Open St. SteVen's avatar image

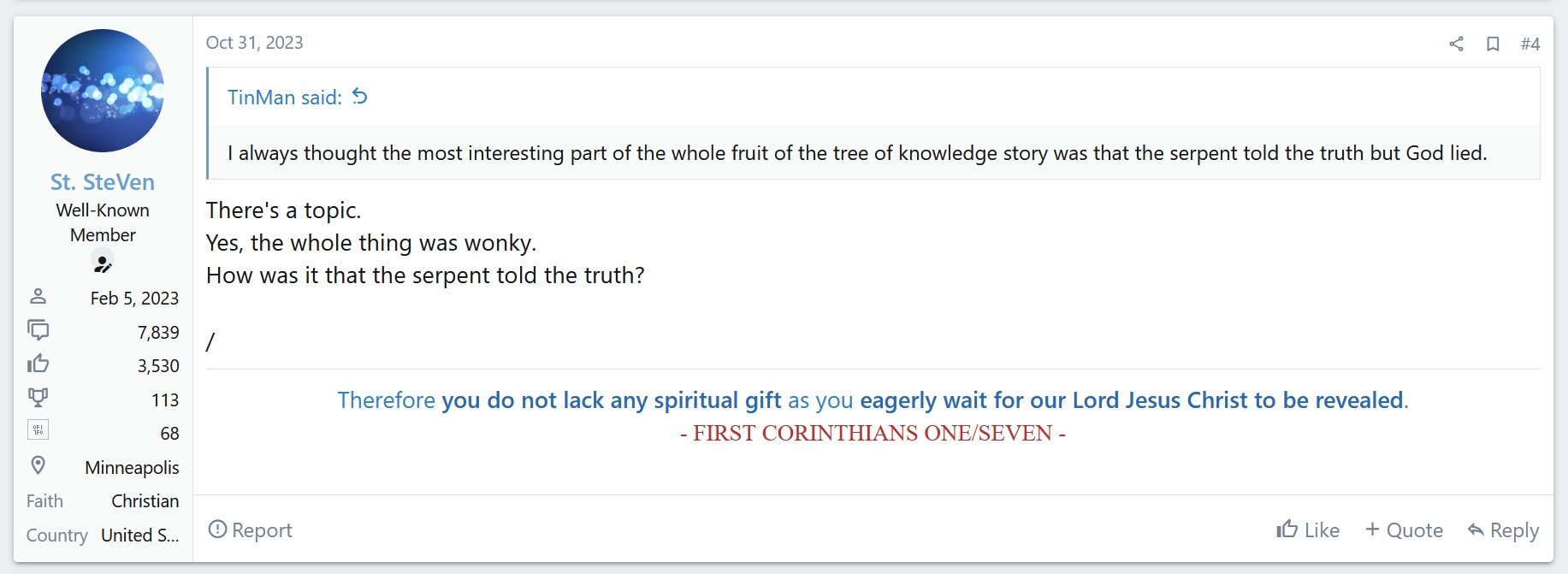[x=103, y=91]
